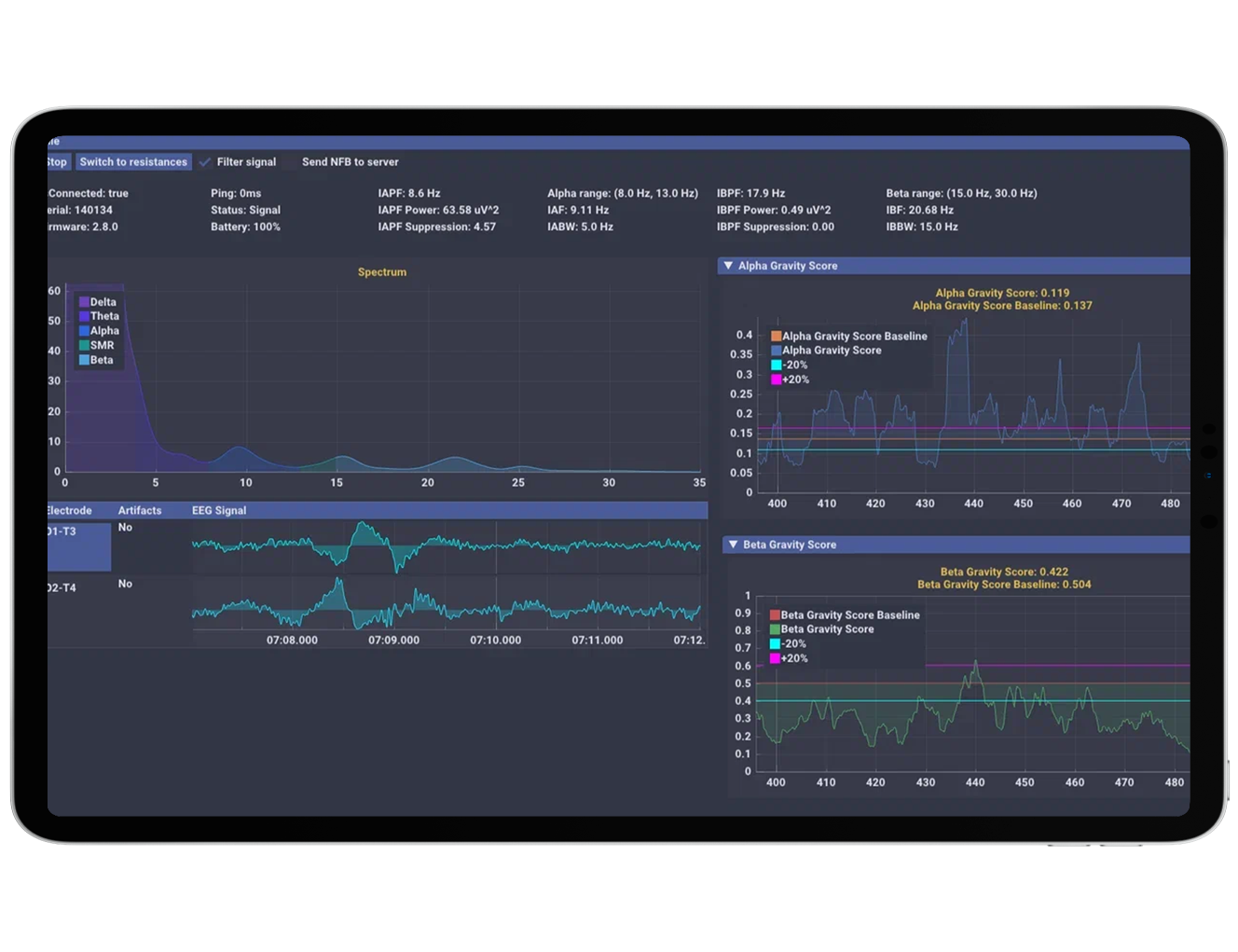Click the cyan -20% alpha legend icon
Image resolution: width=1238 pixels, height=952 pixels.
[776, 365]
